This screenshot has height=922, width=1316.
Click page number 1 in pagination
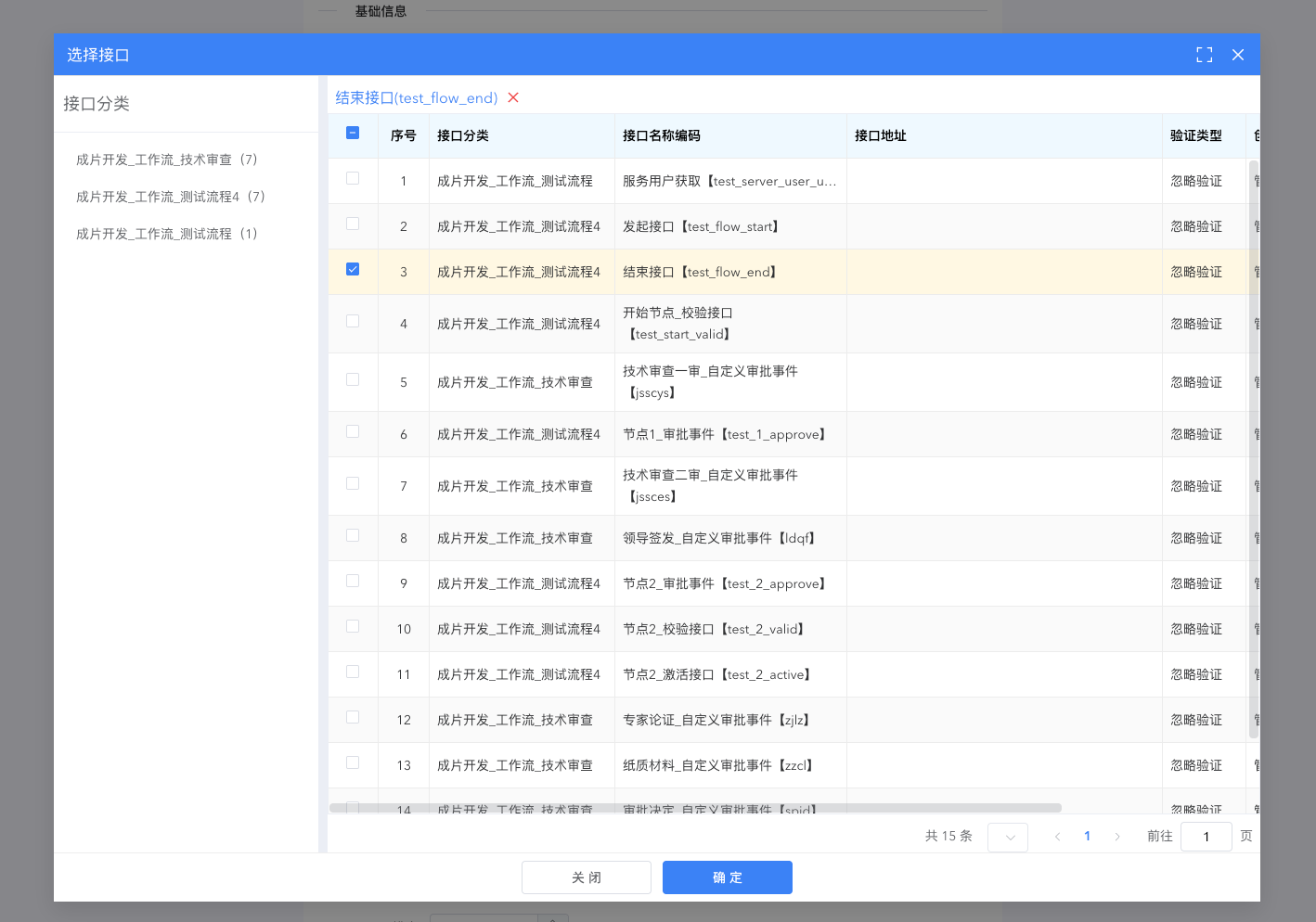1087,837
